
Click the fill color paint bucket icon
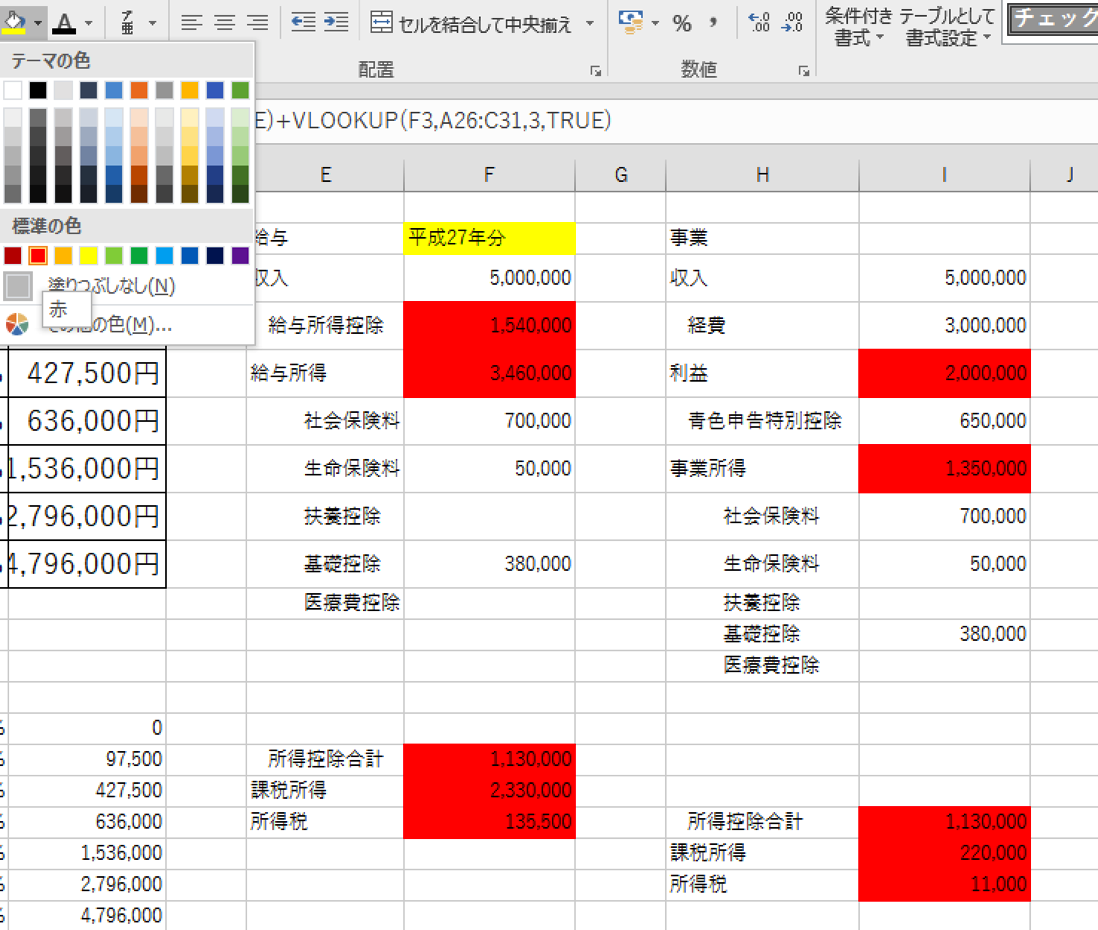tap(14, 23)
